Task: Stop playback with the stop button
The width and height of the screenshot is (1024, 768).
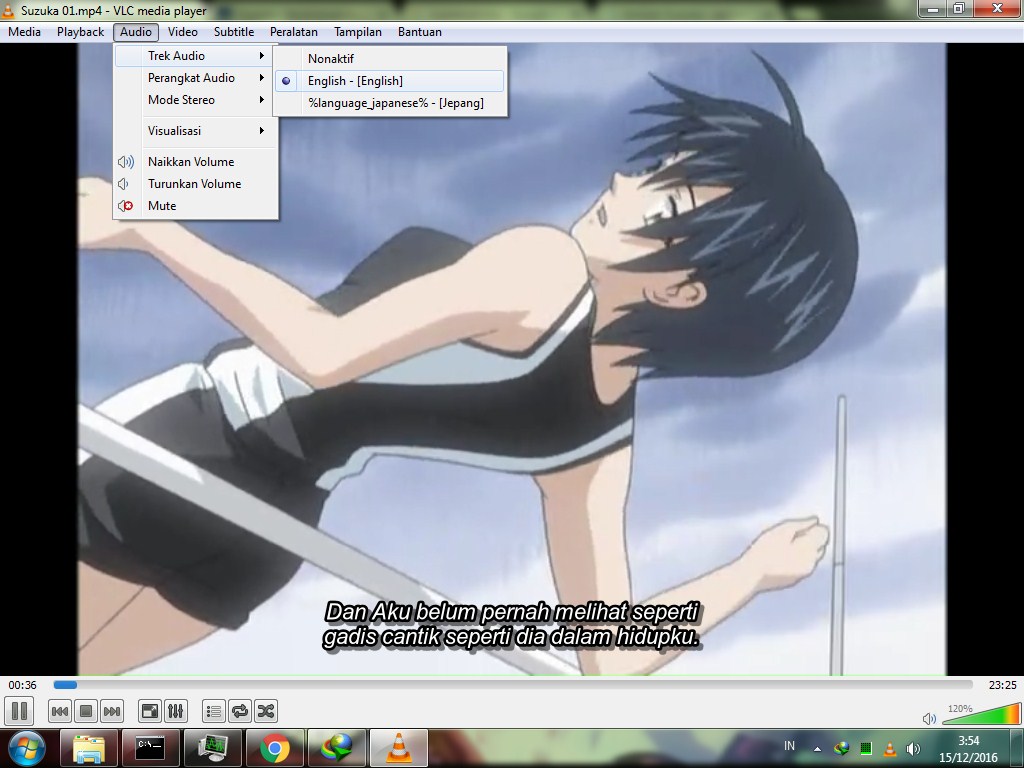Action: tap(86, 711)
